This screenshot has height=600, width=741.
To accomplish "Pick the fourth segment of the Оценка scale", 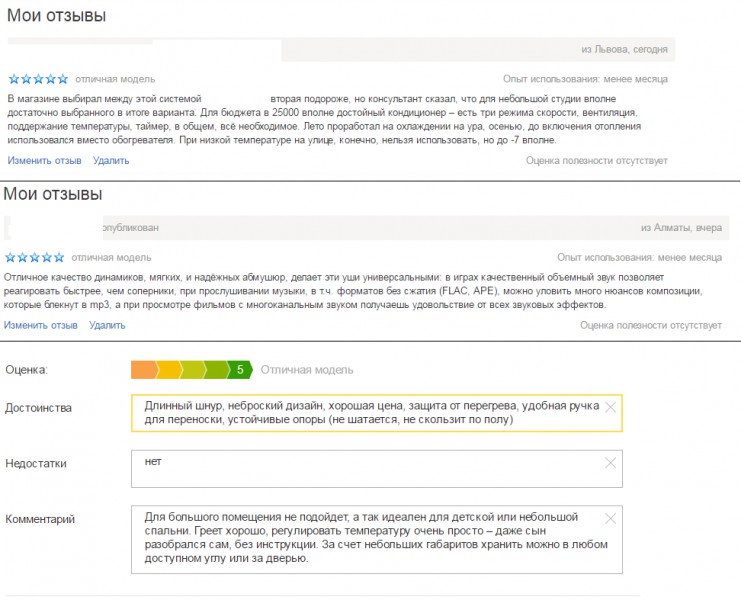I will click(x=216, y=370).
